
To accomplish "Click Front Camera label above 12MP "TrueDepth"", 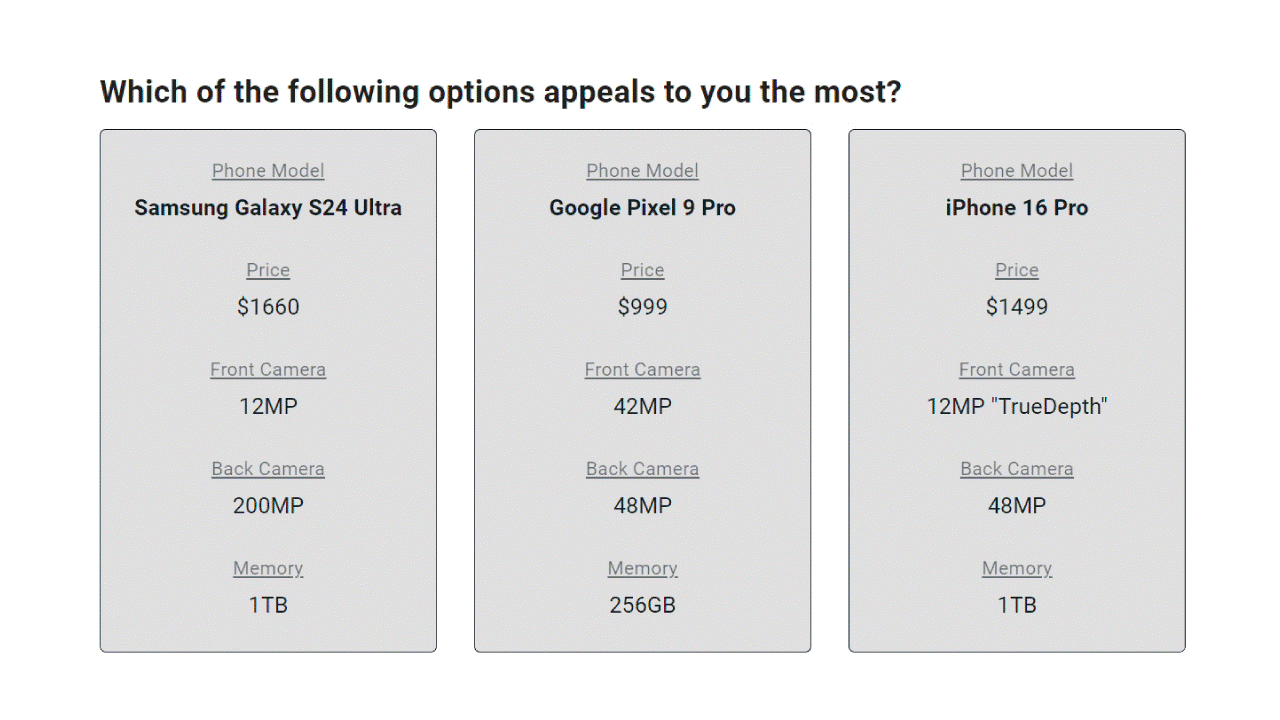I will tap(1017, 369).
